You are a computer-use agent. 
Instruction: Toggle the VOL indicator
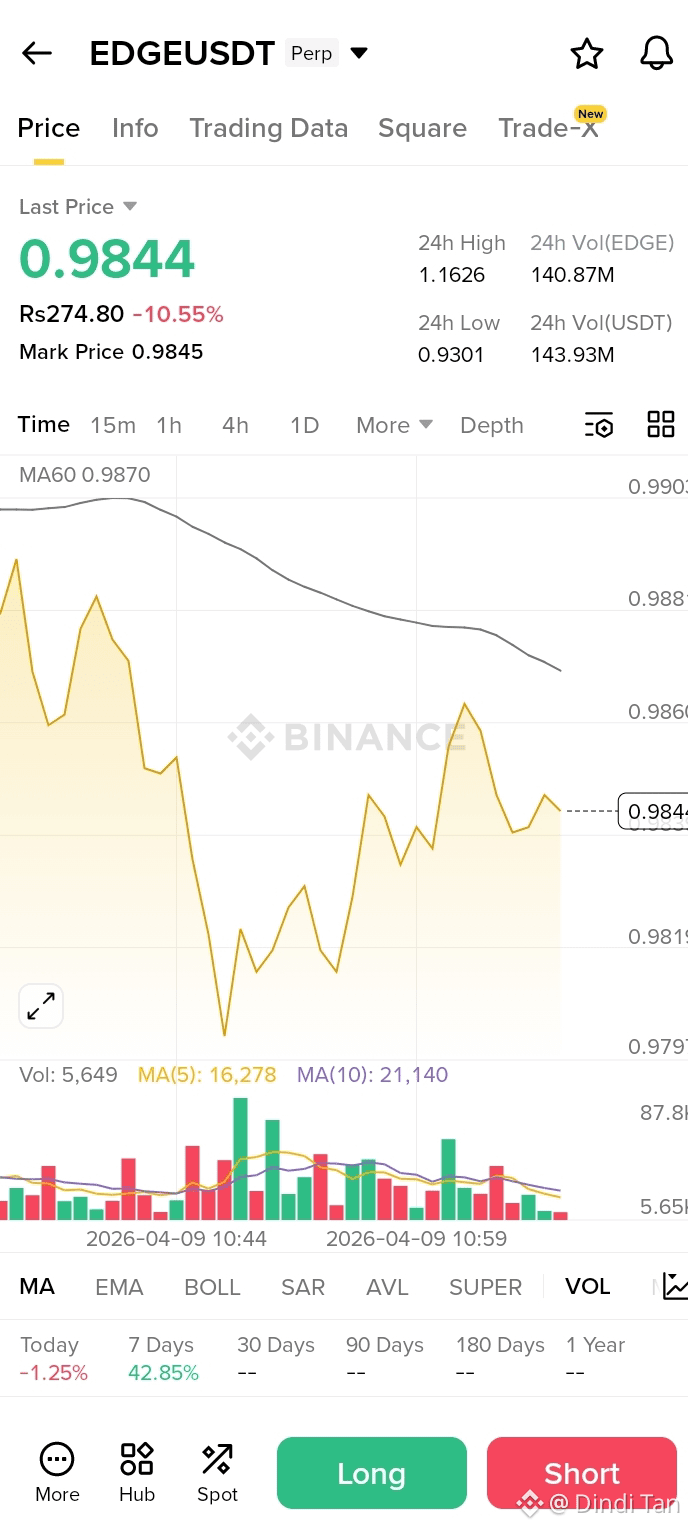pyautogui.click(x=588, y=1287)
